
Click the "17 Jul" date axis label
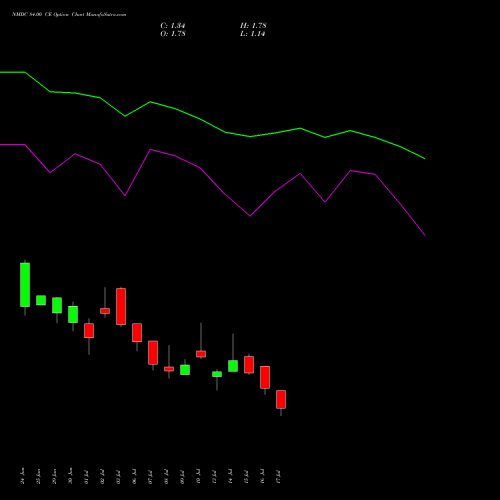point(278,477)
